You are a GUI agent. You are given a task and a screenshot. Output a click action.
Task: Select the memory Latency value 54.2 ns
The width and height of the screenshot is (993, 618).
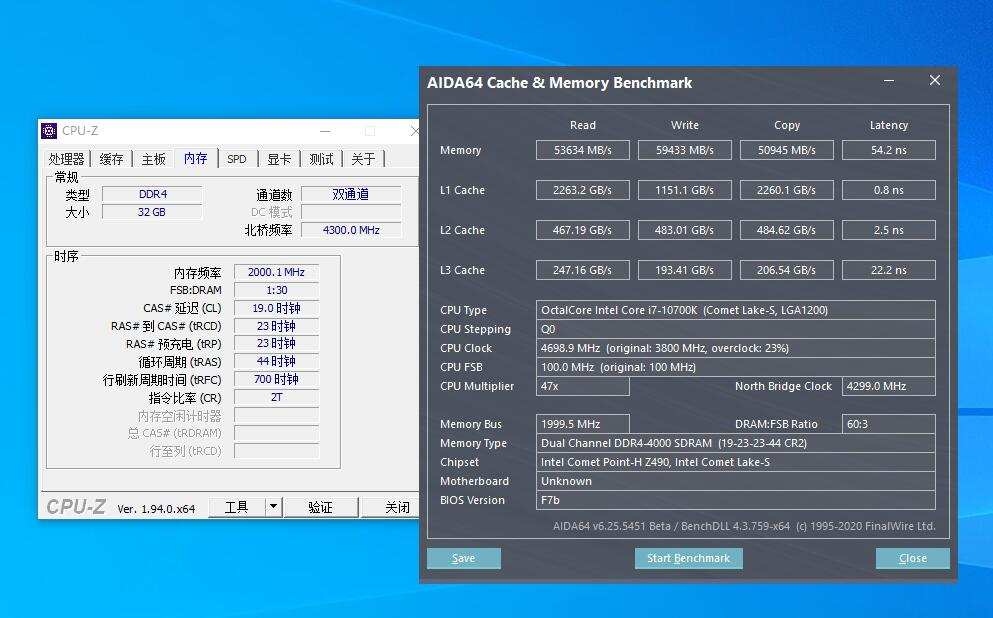tap(888, 149)
